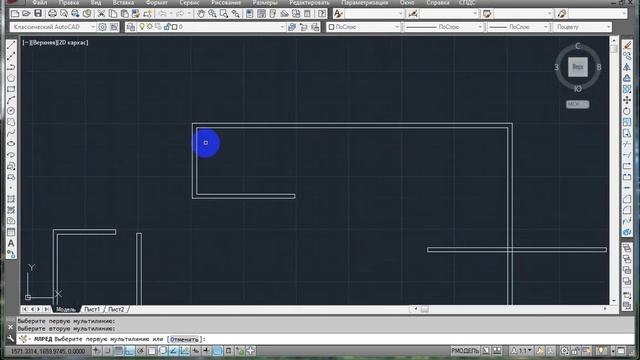Select the Fillet modify tool
This screenshot has width=640, height=360.
627,210
